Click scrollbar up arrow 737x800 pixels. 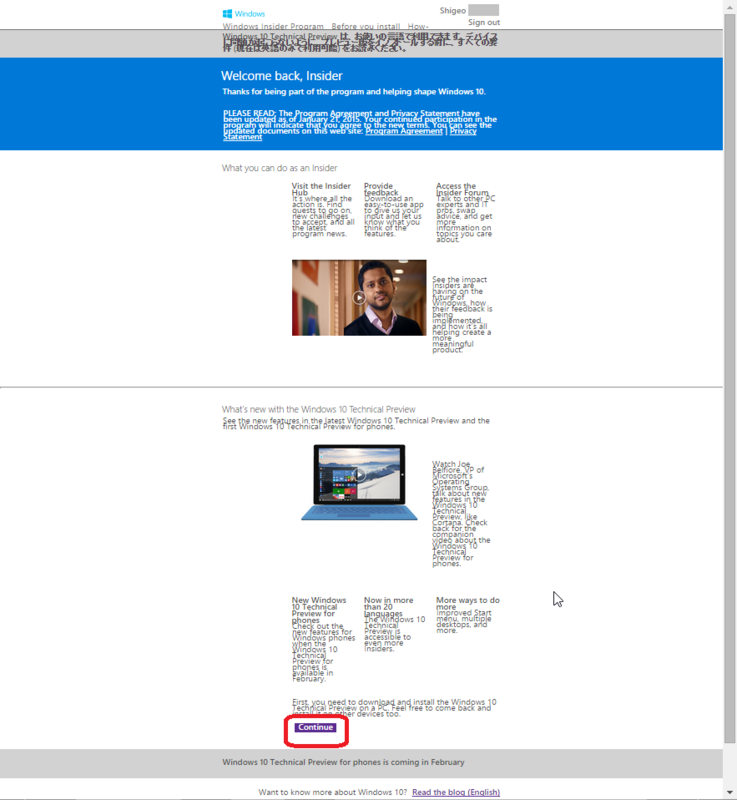[x=730, y=6]
